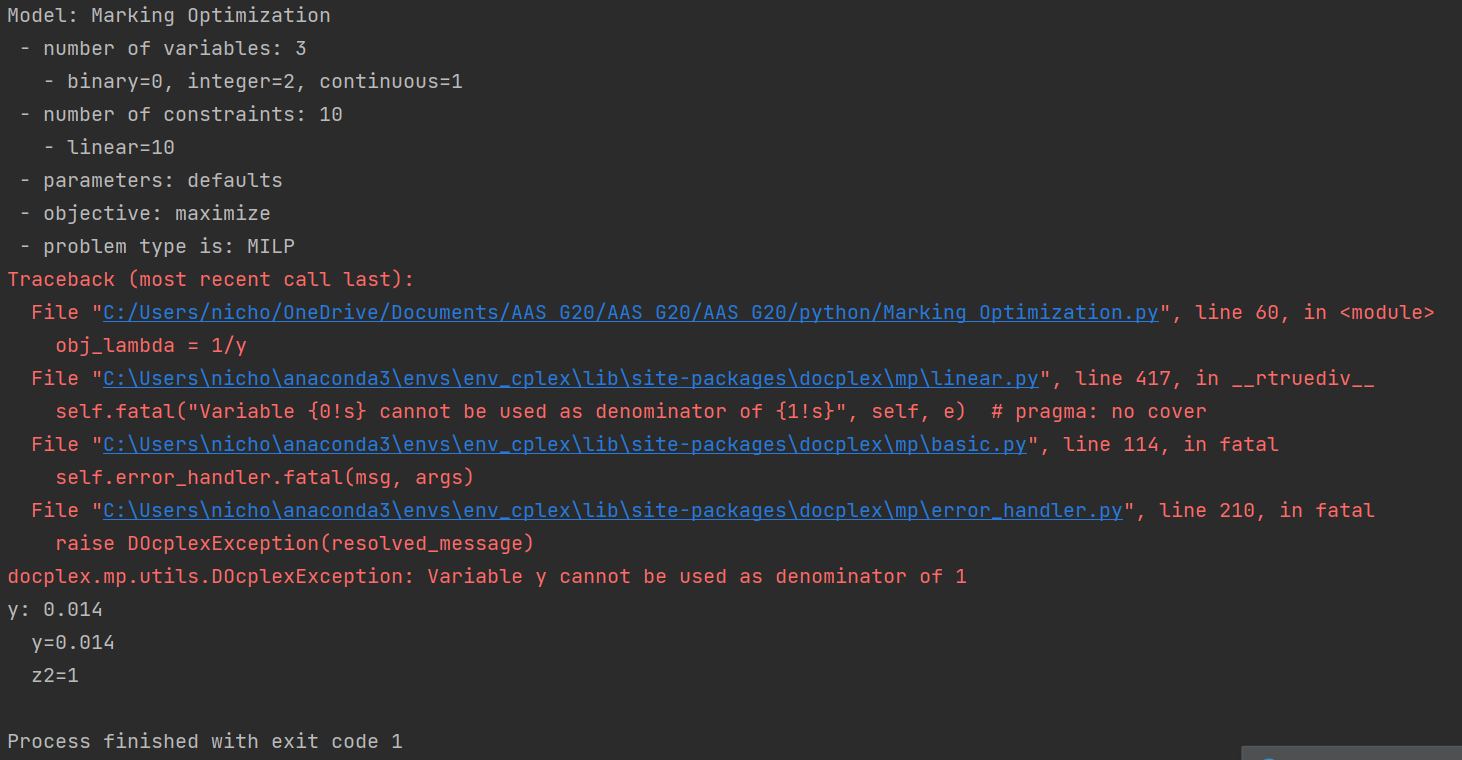The width and height of the screenshot is (1462, 760).
Task: Open the Marking_Optimization.py traceback link
Action: pos(630,313)
